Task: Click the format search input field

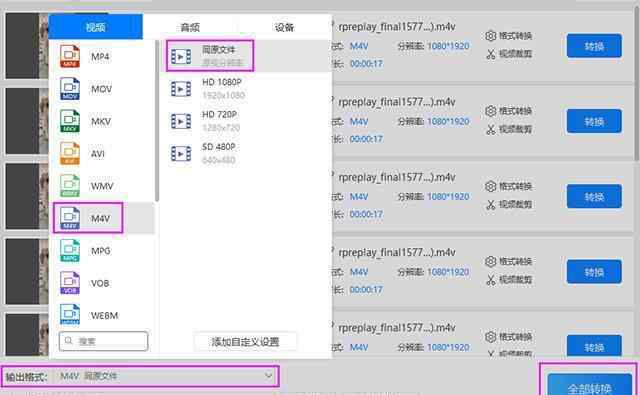Action: point(103,341)
